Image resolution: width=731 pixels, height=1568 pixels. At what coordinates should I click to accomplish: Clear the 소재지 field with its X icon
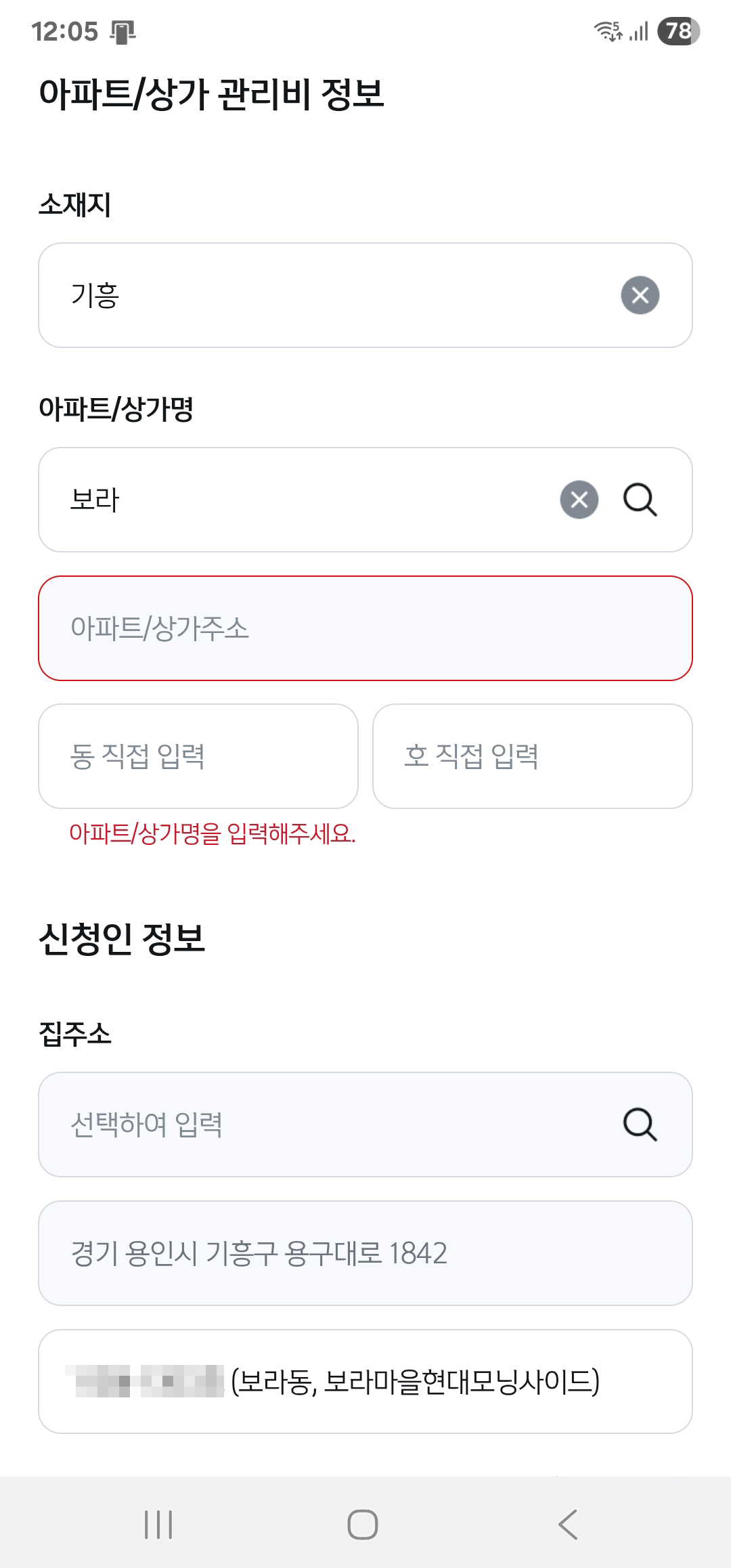[640, 295]
